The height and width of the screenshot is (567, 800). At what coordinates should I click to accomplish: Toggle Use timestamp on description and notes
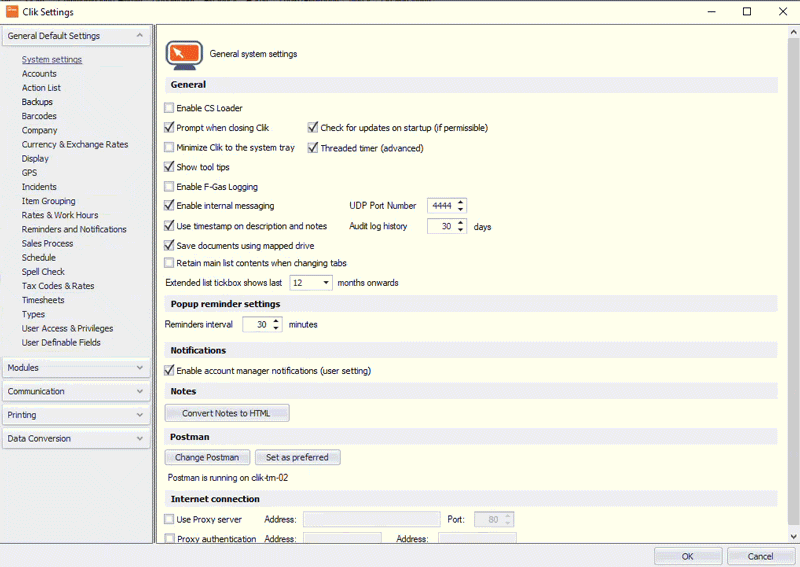pyautogui.click(x=169, y=226)
